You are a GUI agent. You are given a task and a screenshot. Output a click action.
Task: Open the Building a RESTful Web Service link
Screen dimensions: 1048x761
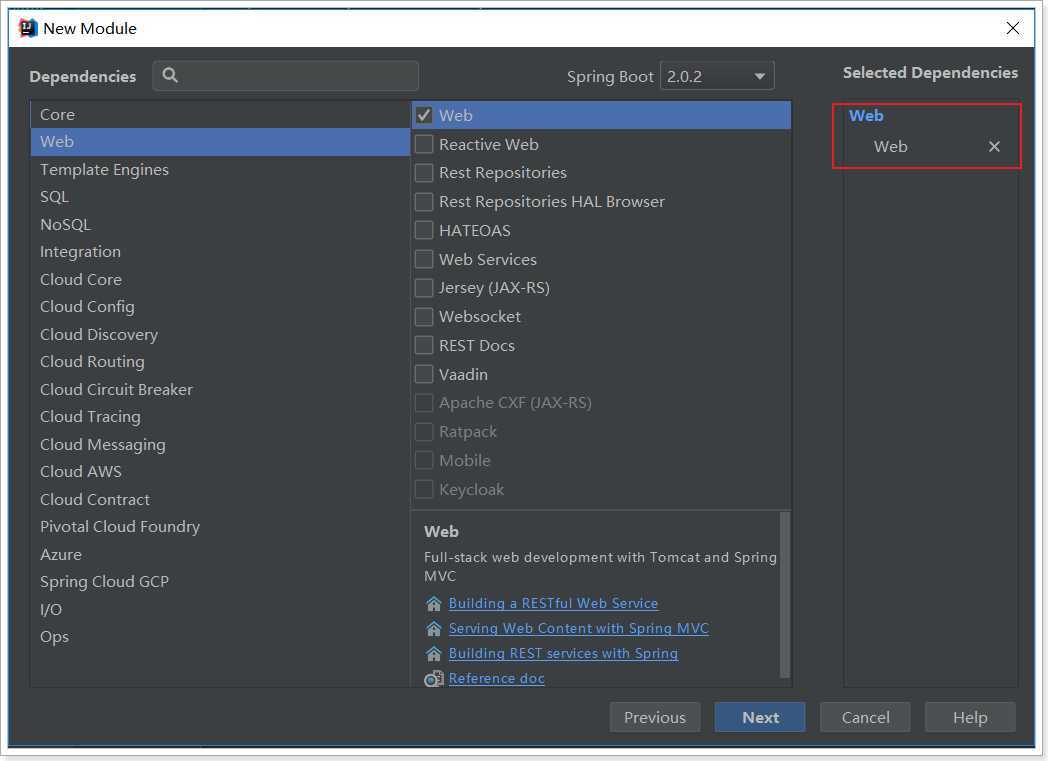pyautogui.click(x=553, y=603)
